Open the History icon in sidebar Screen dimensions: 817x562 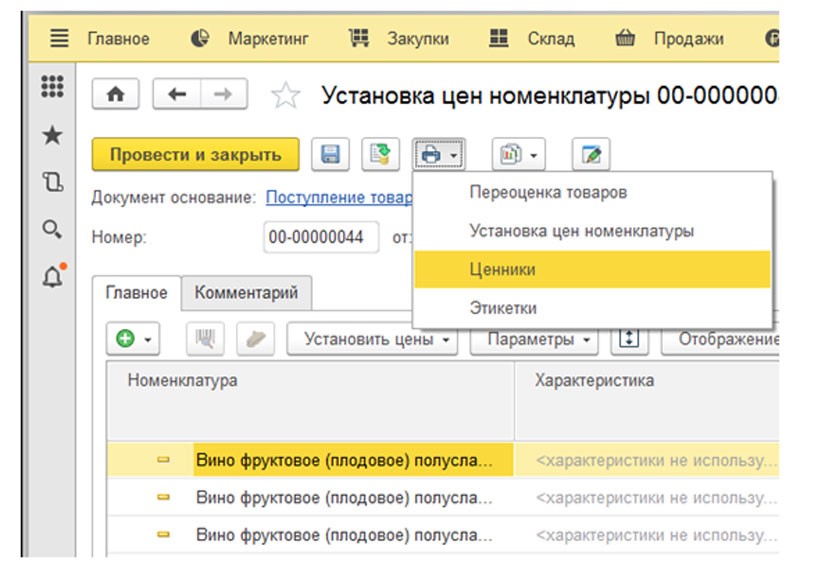[x=52, y=182]
